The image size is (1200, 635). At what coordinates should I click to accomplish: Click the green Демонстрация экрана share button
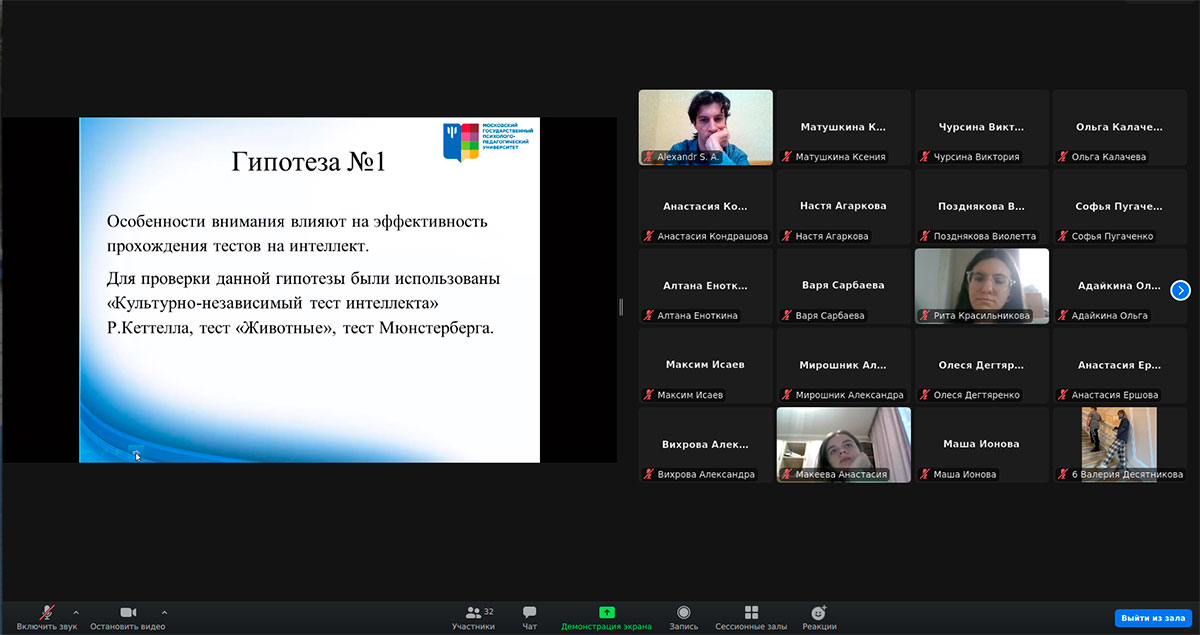click(x=606, y=617)
